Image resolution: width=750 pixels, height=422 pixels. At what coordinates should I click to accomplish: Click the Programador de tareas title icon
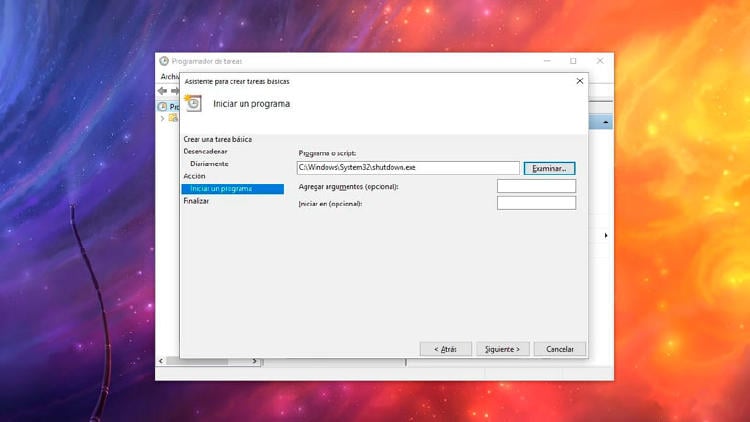point(164,61)
